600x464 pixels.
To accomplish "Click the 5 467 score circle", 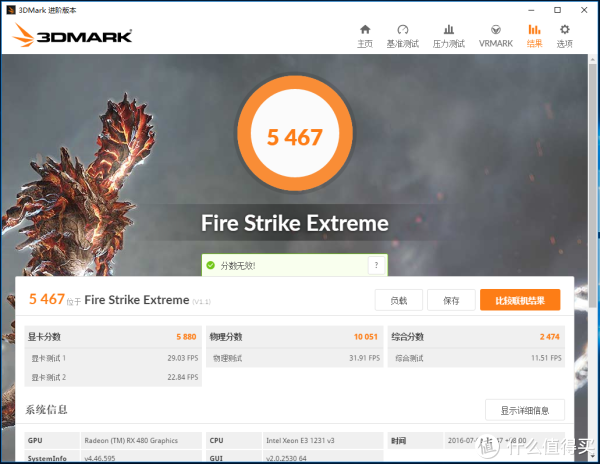I will 295,133.
